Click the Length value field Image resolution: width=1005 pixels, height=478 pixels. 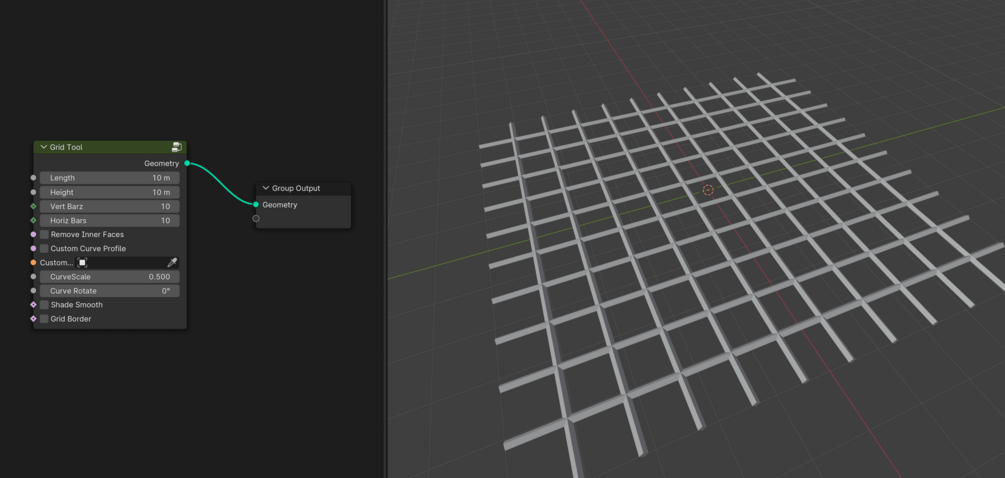pyautogui.click(x=110, y=177)
